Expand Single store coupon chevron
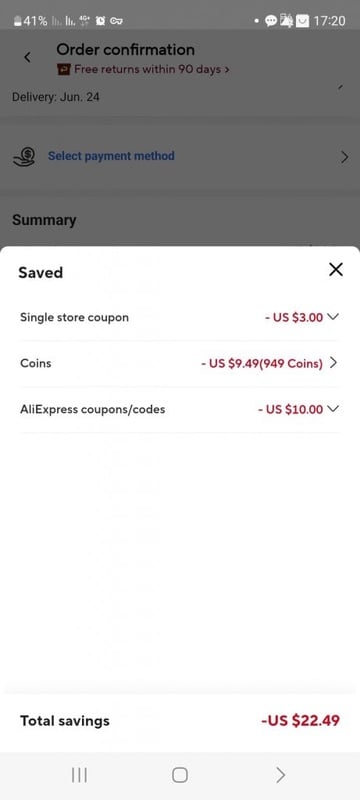Screen dimensions: 360x800 (x=333, y=317)
